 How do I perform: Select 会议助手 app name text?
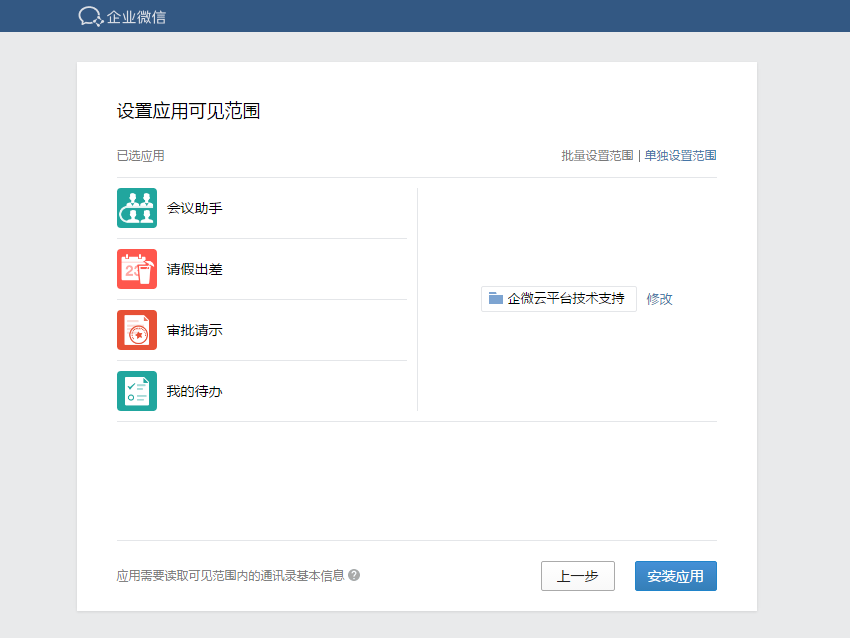[195, 208]
